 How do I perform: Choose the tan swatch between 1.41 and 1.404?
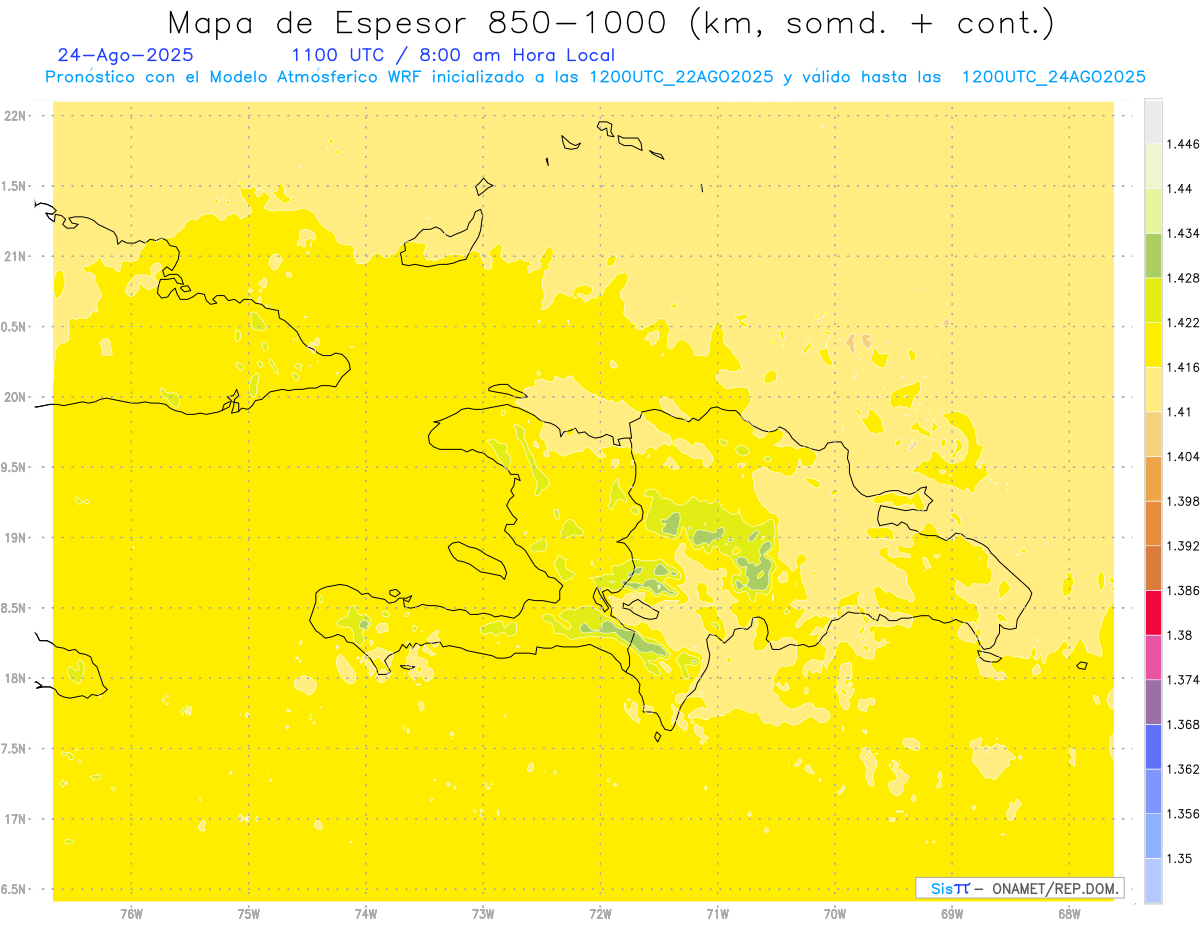[x=1153, y=434]
